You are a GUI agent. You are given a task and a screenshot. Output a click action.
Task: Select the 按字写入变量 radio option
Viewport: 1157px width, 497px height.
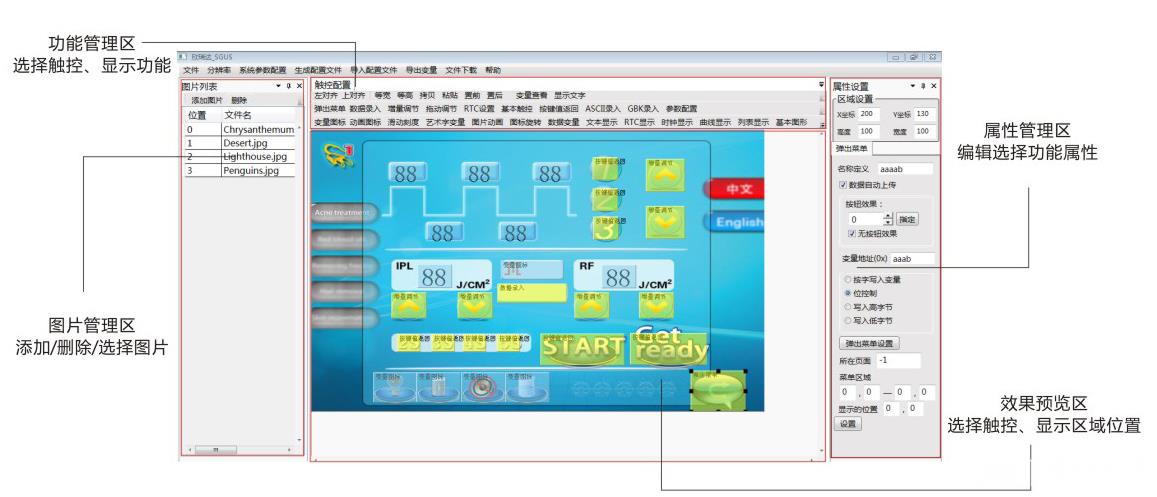849,280
